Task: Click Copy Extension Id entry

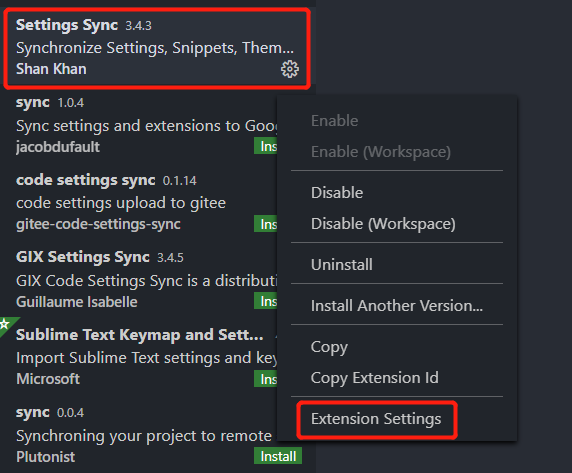Action: click(375, 377)
